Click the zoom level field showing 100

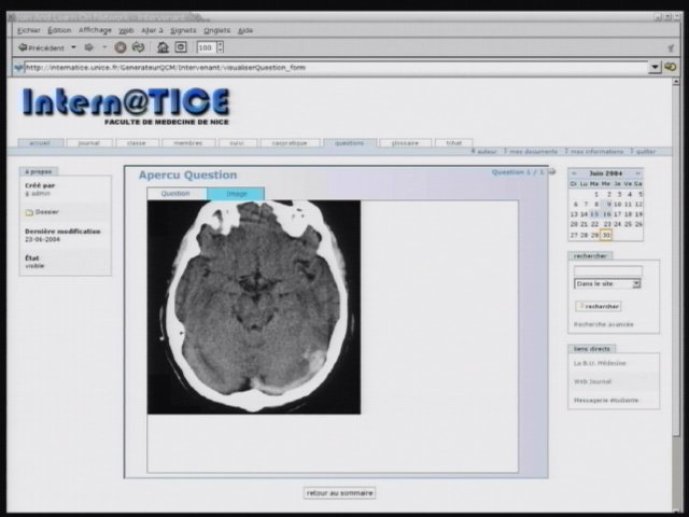point(206,47)
